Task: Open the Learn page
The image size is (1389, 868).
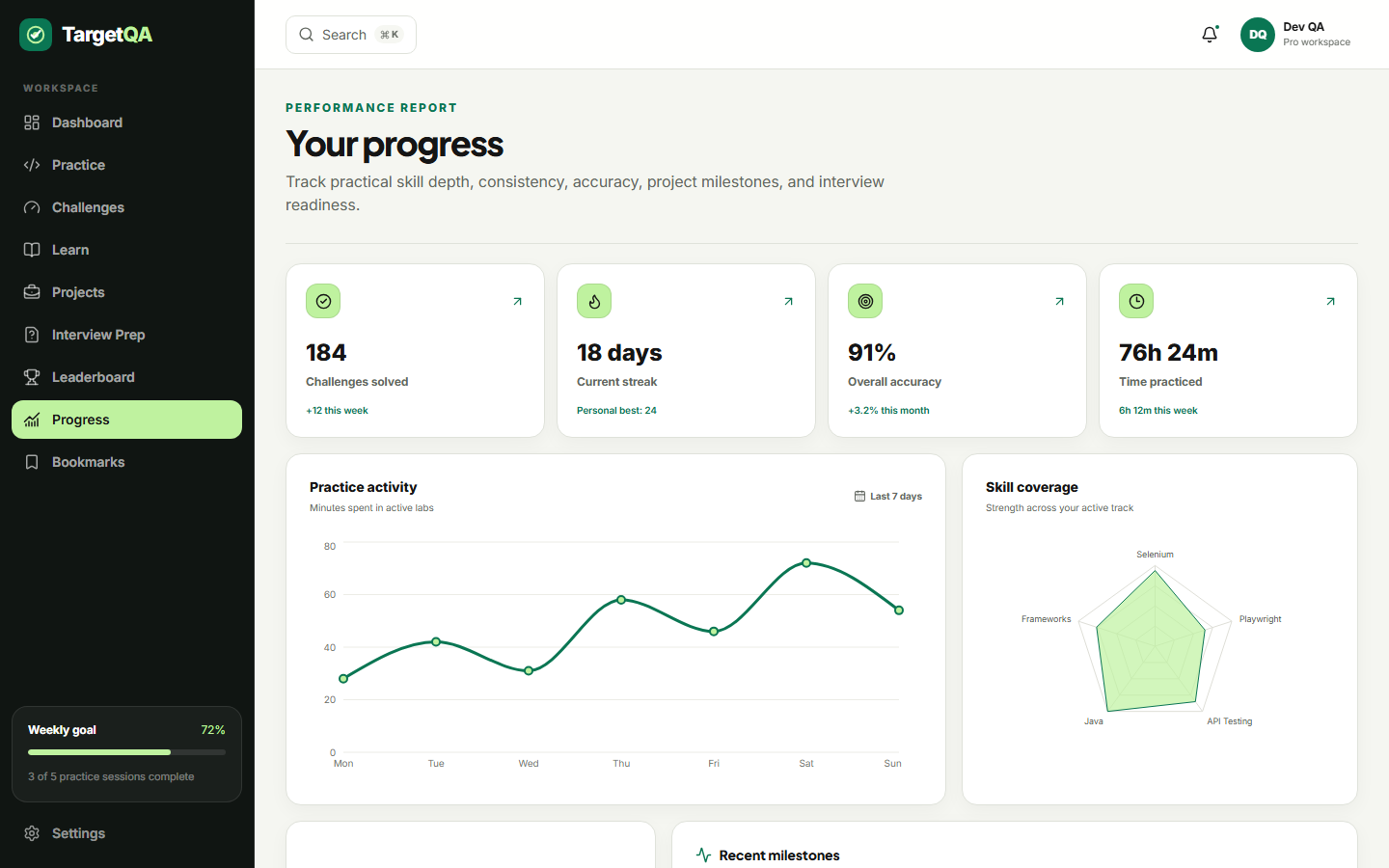Action: tap(126, 250)
